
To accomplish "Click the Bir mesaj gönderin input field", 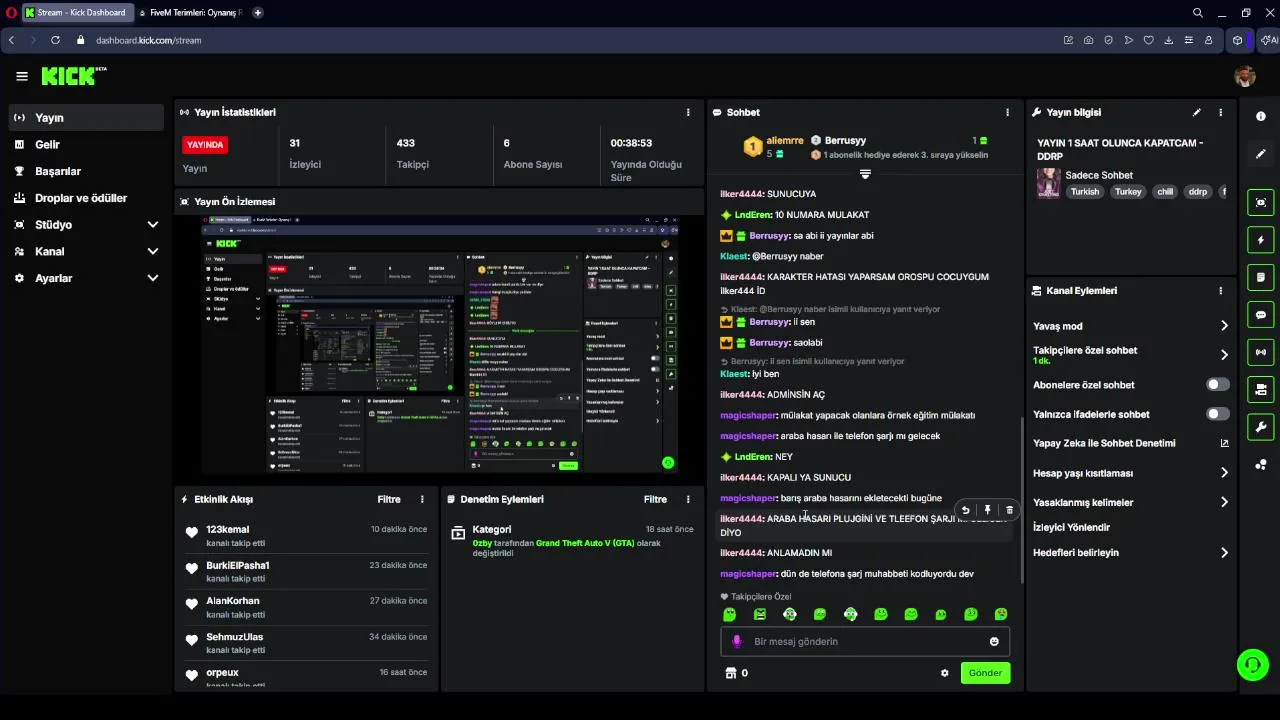I will [865, 642].
